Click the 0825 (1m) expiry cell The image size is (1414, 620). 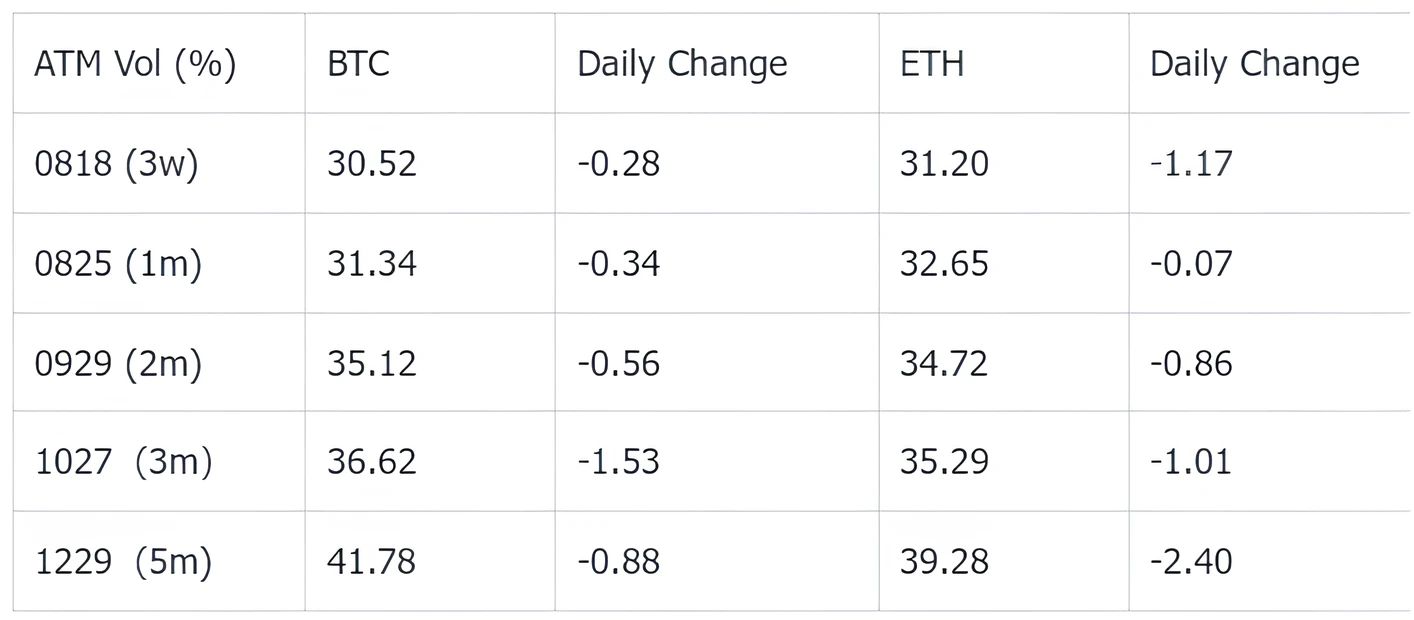[118, 263]
